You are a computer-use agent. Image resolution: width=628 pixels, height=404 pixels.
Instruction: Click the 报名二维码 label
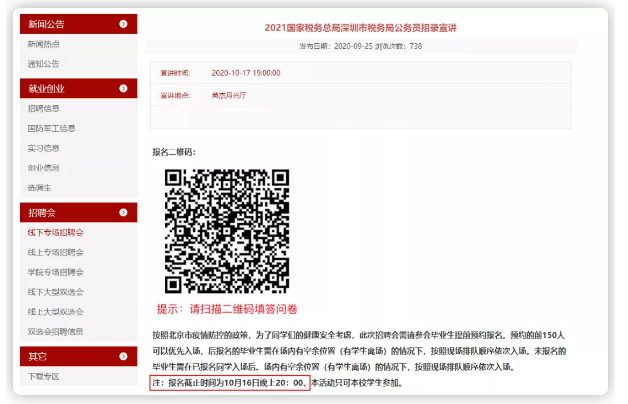[x=174, y=152]
